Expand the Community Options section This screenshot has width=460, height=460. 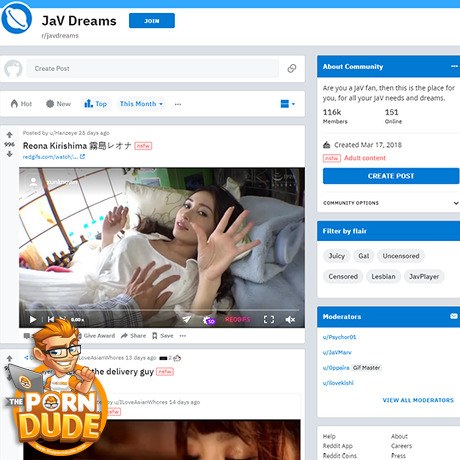(x=391, y=203)
